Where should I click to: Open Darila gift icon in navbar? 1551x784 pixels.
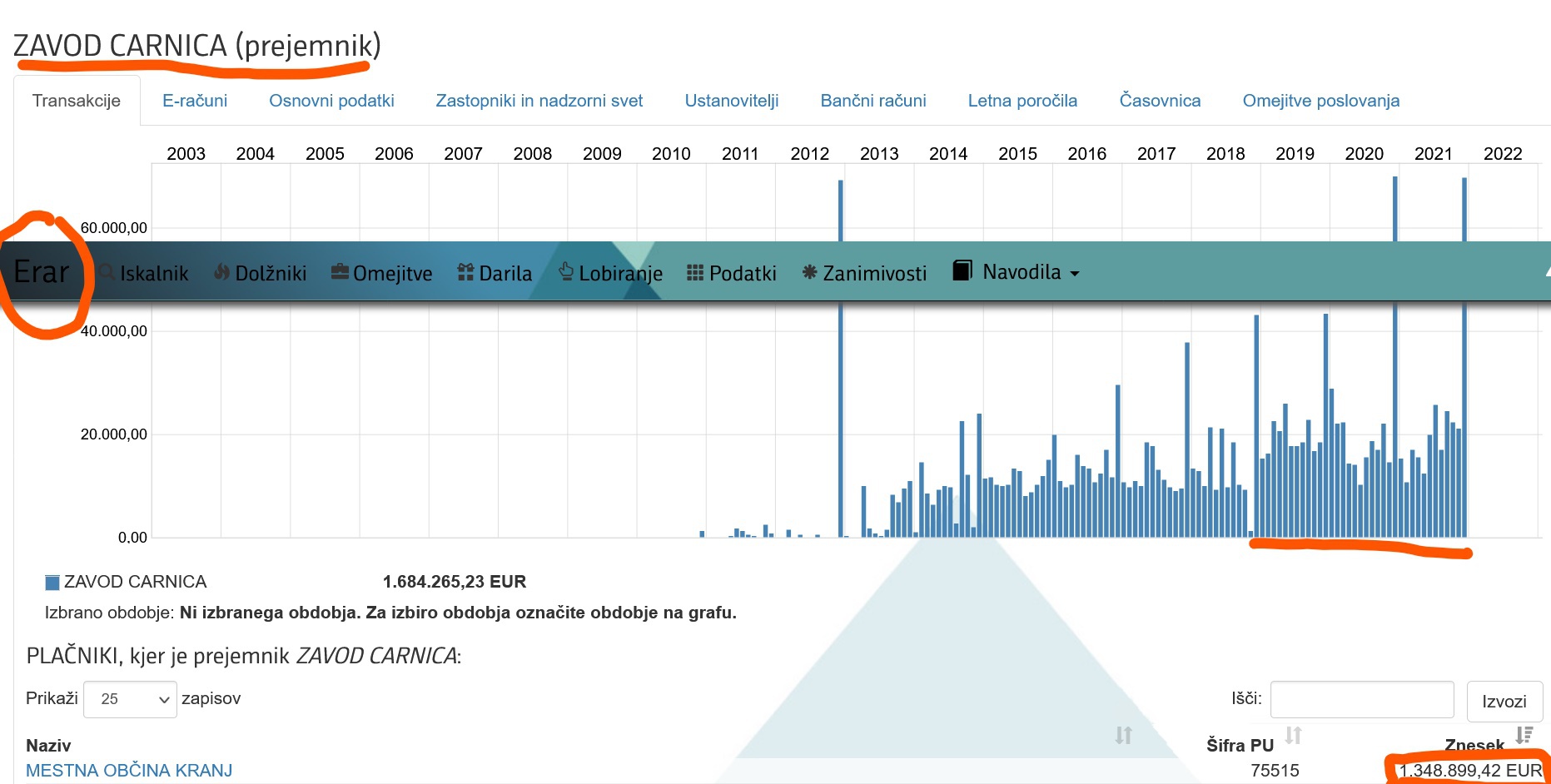pyautogui.click(x=465, y=272)
